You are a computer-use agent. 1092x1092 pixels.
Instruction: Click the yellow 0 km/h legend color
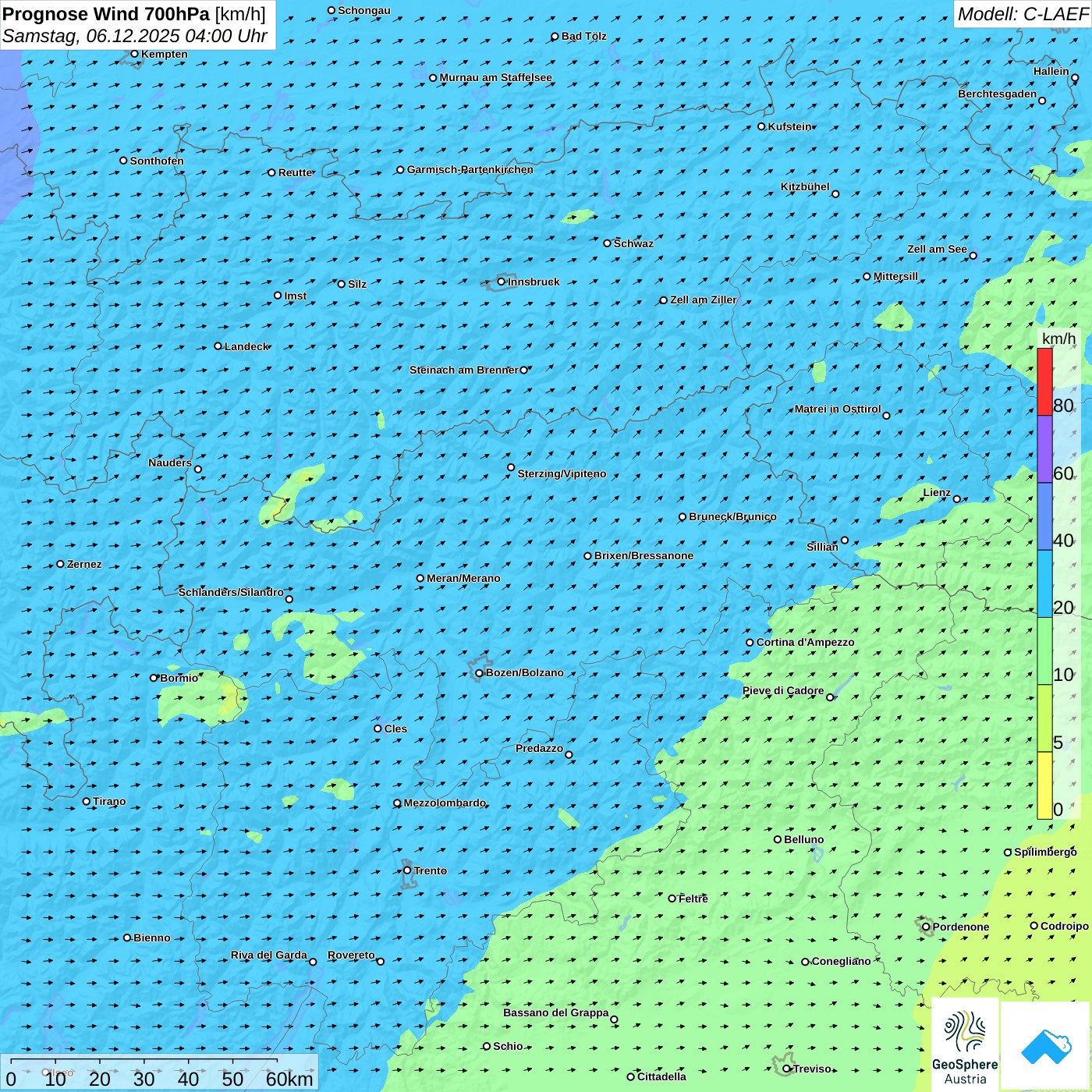pos(1044,785)
